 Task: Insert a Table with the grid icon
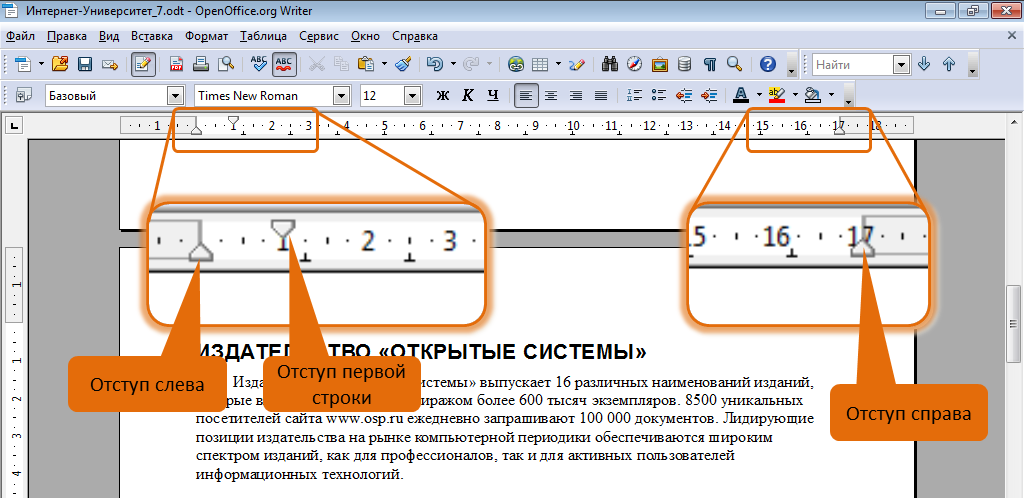click(539, 64)
